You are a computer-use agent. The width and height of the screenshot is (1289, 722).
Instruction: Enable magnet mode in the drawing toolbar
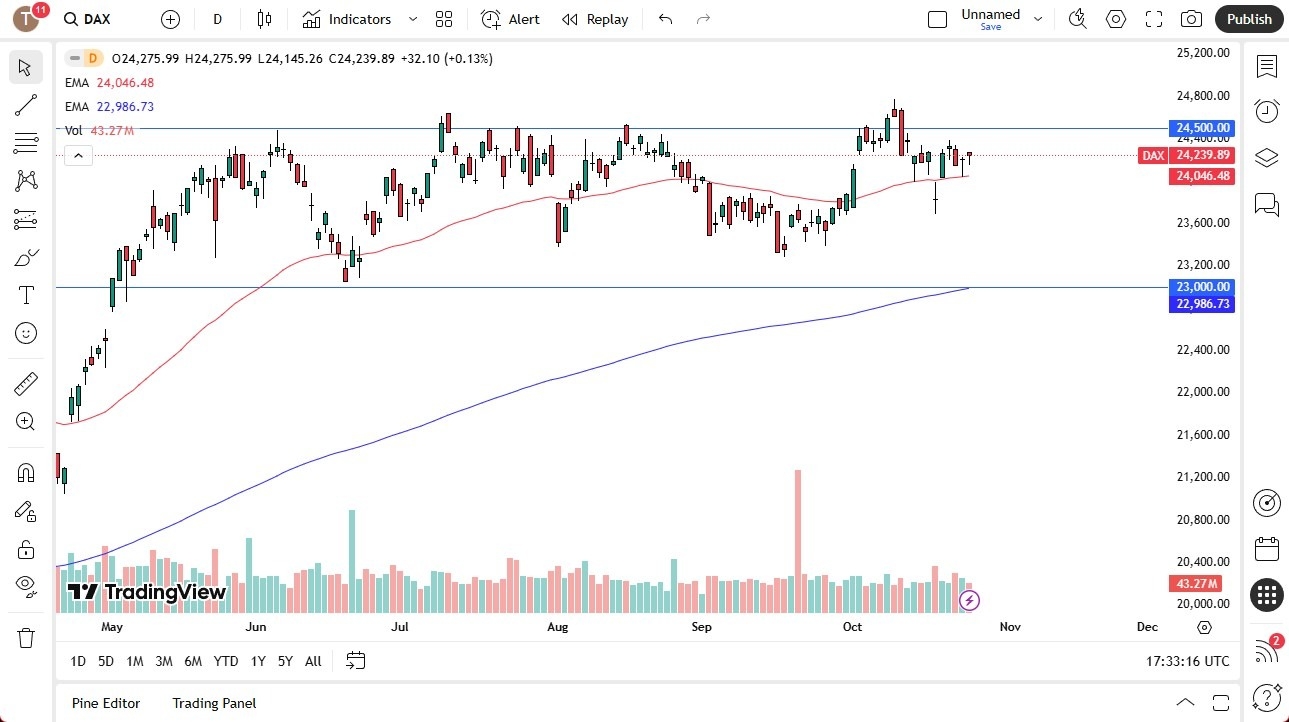pos(25,472)
